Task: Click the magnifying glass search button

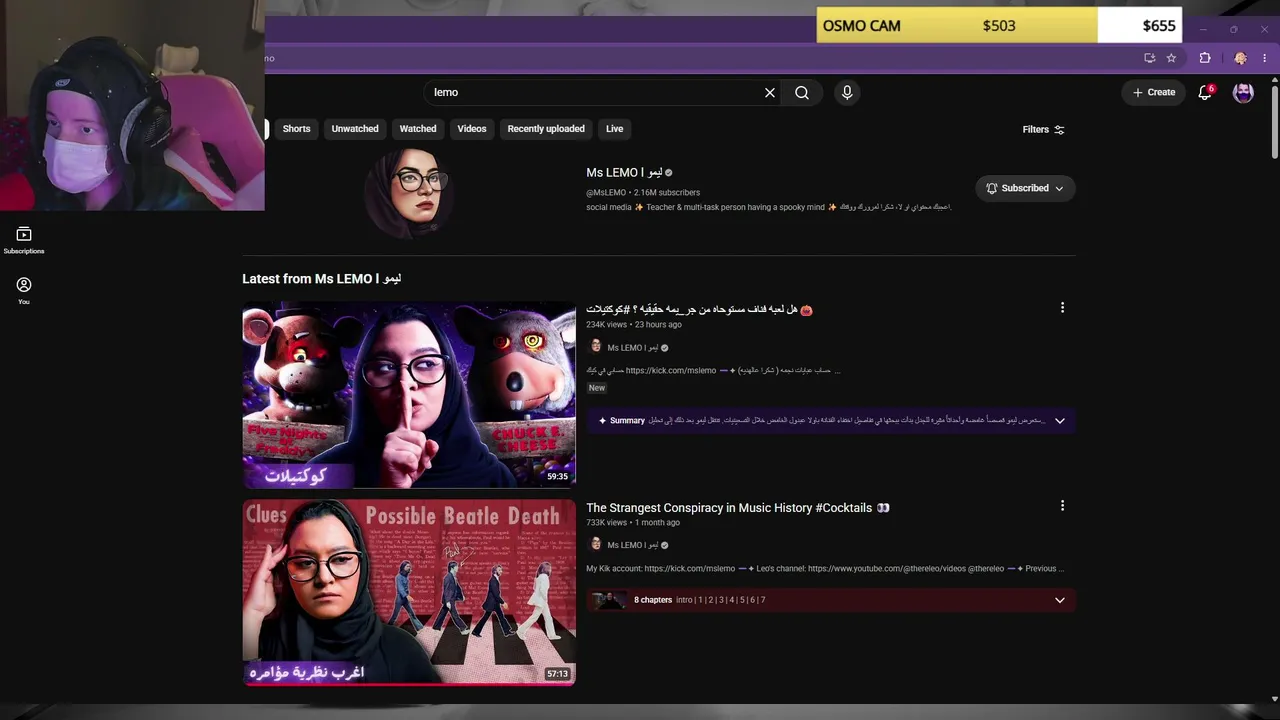Action: (x=802, y=92)
